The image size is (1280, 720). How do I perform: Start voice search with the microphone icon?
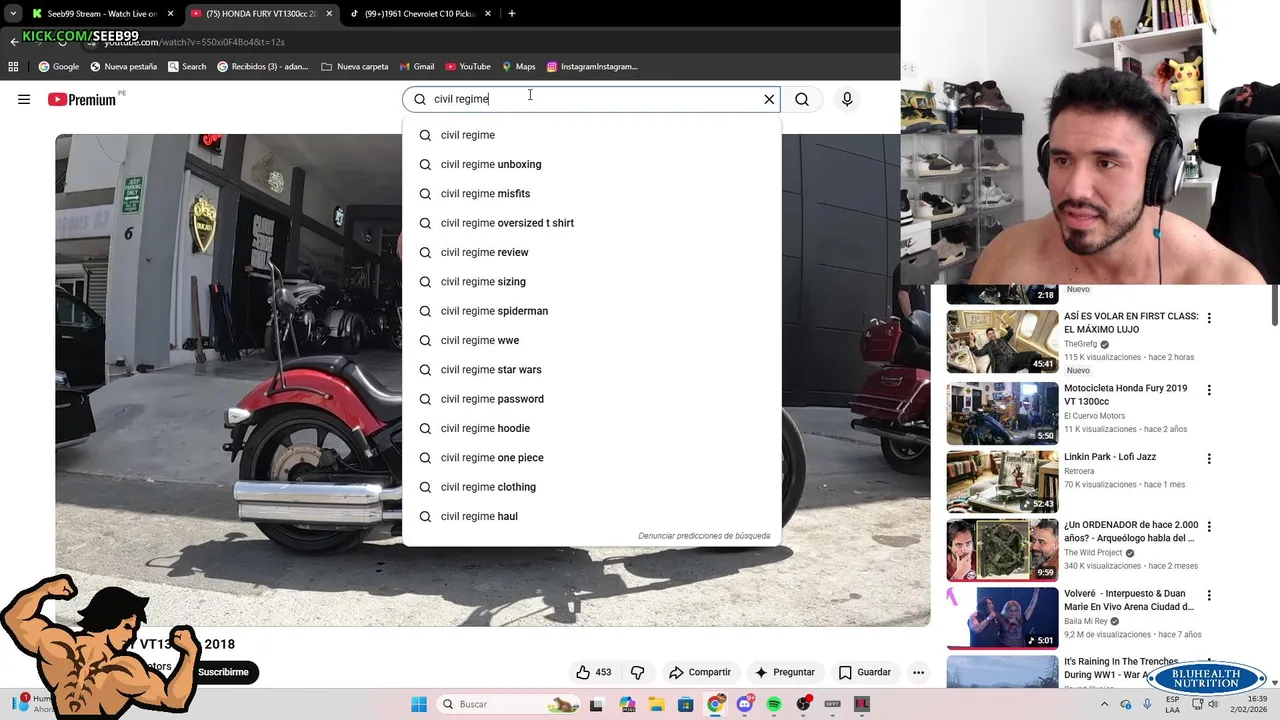point(847,99)
